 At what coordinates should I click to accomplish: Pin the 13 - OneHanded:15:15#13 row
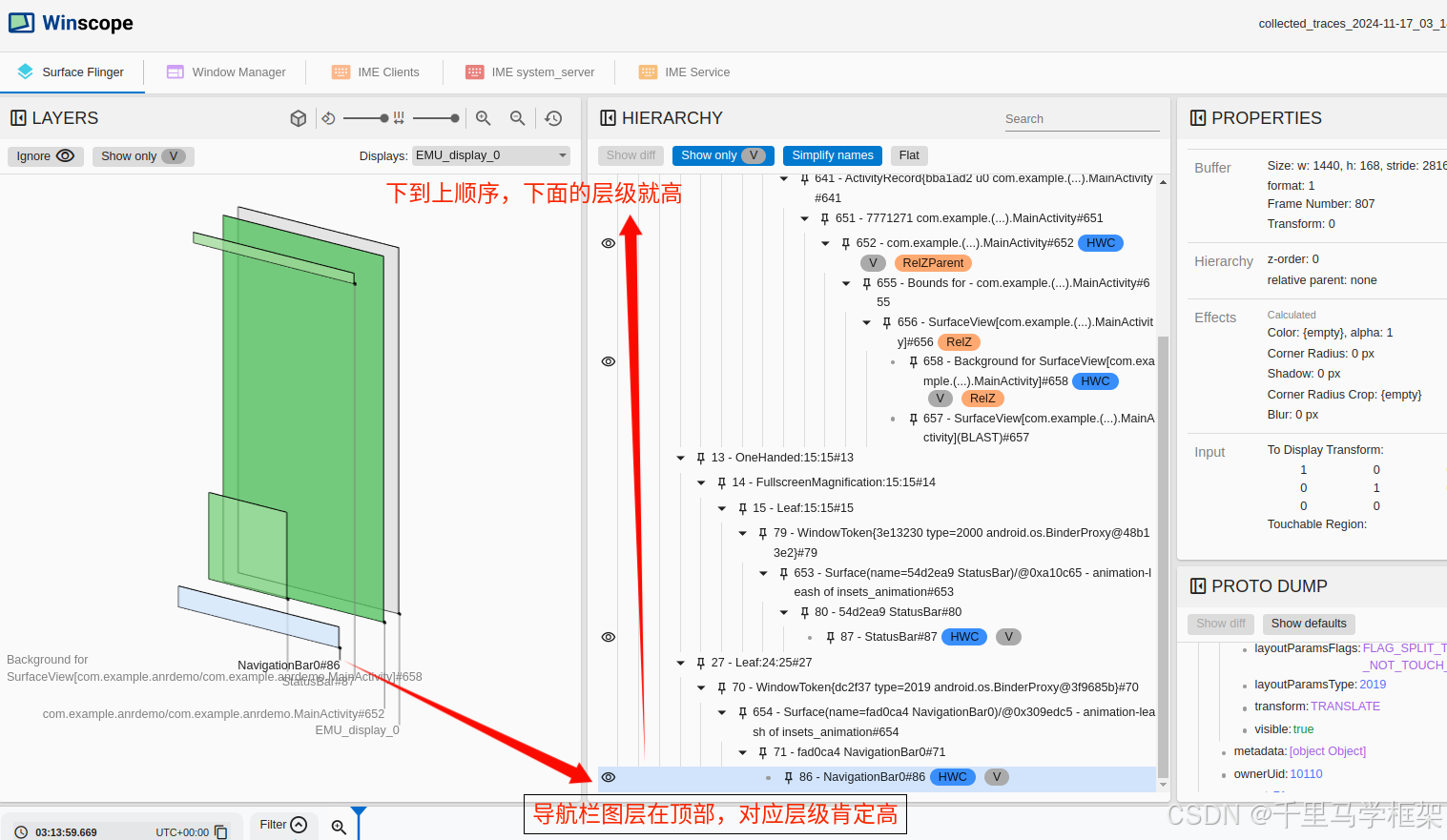pyautogui.click(x=701, y=458)
